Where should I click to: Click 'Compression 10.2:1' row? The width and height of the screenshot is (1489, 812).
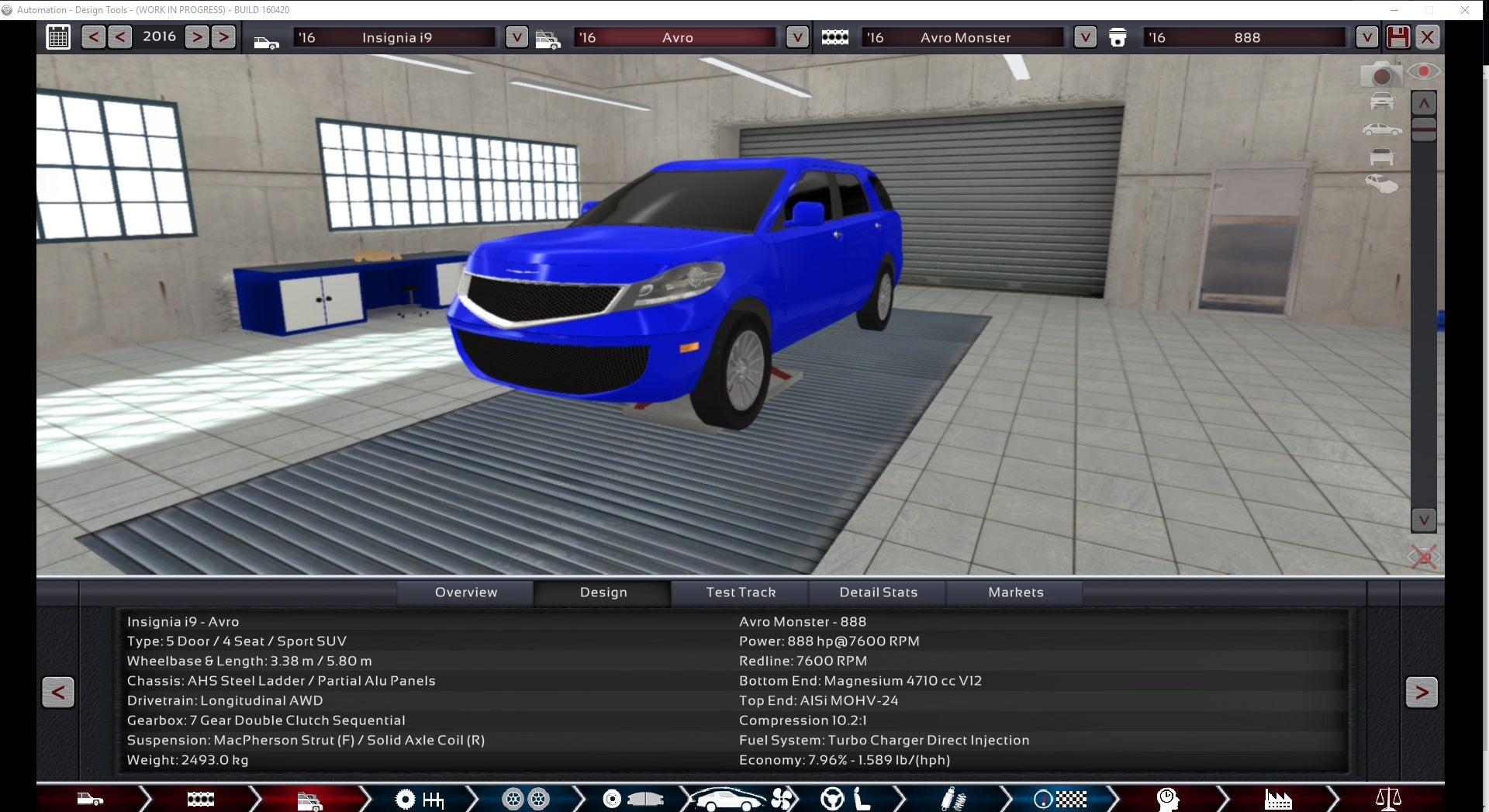(x=803, y=720)
